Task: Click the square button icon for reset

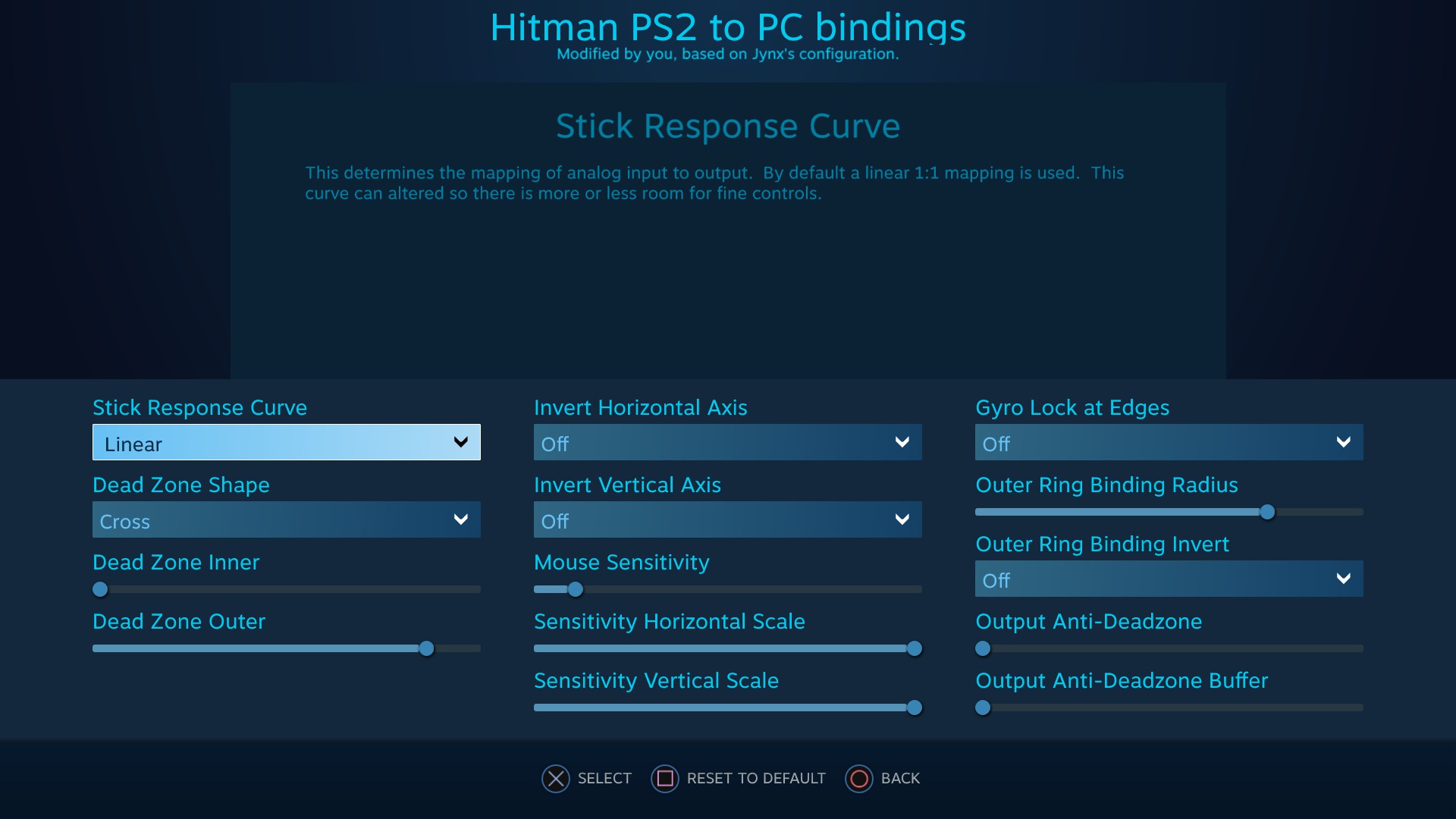Action: point(665,779)
